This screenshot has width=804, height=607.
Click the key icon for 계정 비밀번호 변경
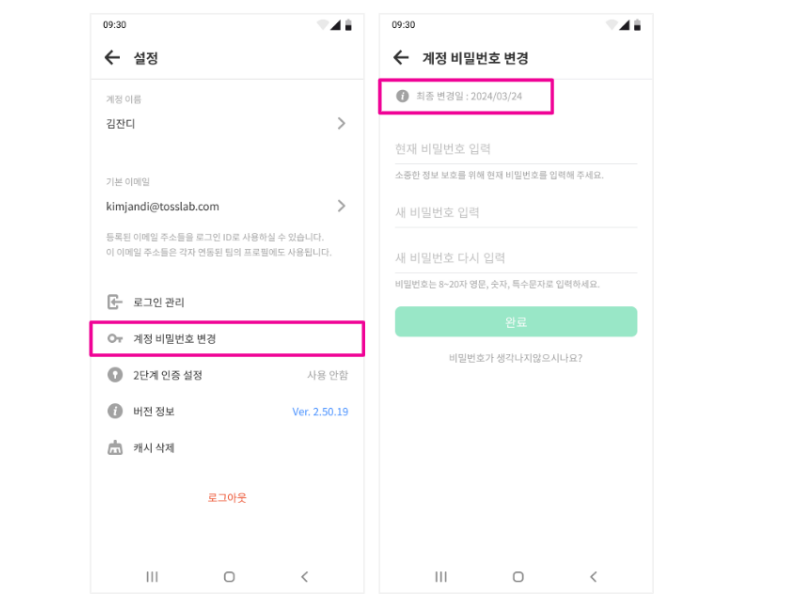coord(115,339)
